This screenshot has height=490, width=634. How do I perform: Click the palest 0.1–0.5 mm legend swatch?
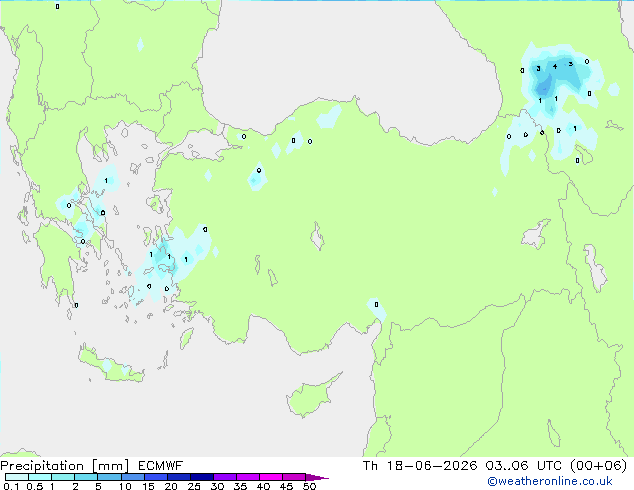(17, 477)
